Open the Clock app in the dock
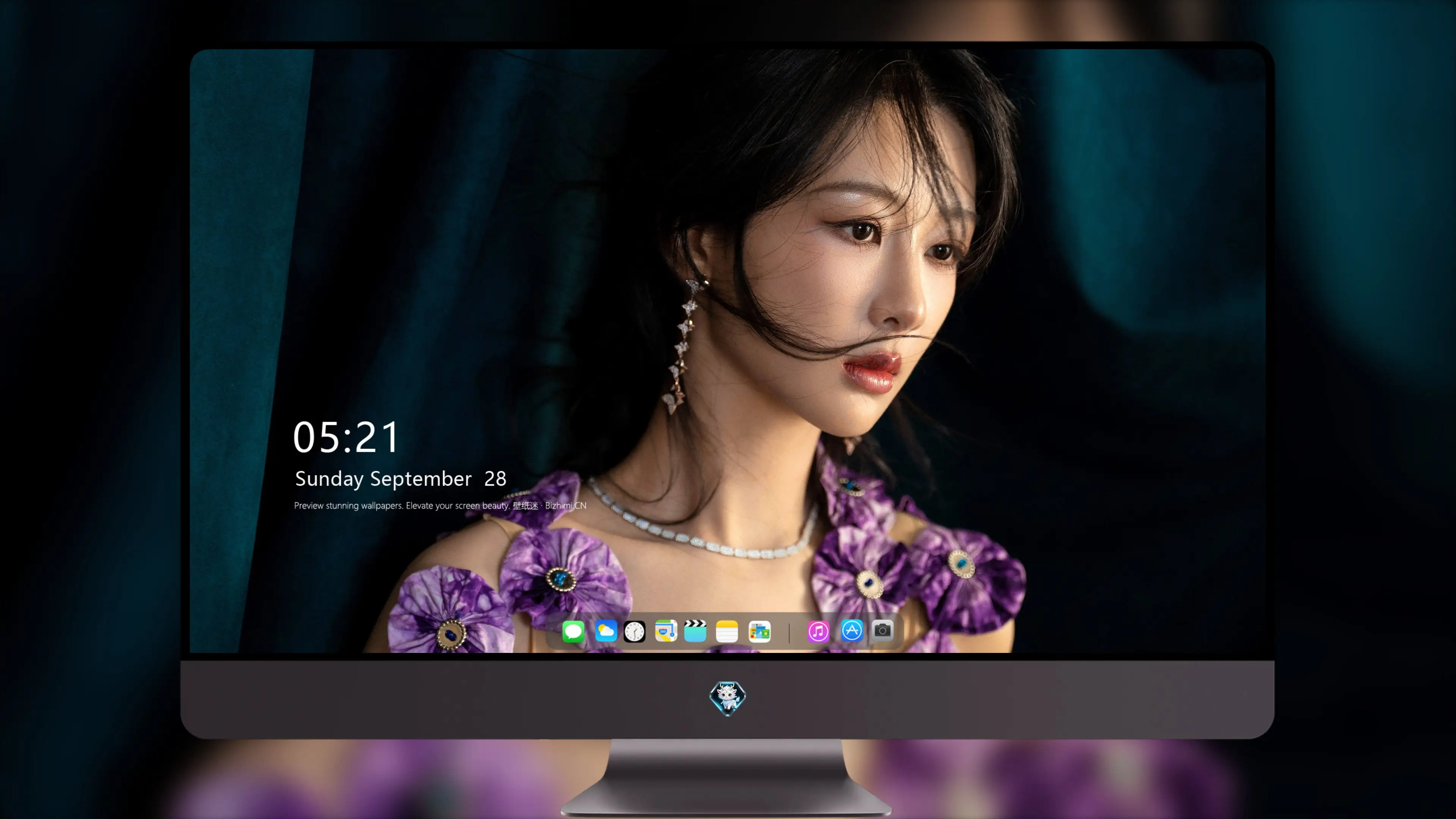 pos(634,631)
